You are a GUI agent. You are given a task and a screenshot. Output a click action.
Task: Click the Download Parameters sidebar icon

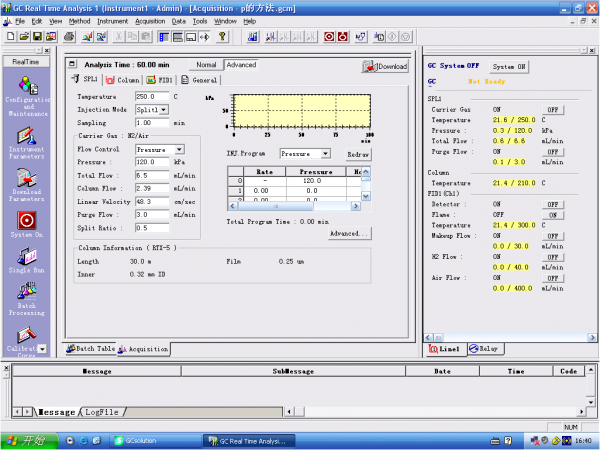point(26,178)
